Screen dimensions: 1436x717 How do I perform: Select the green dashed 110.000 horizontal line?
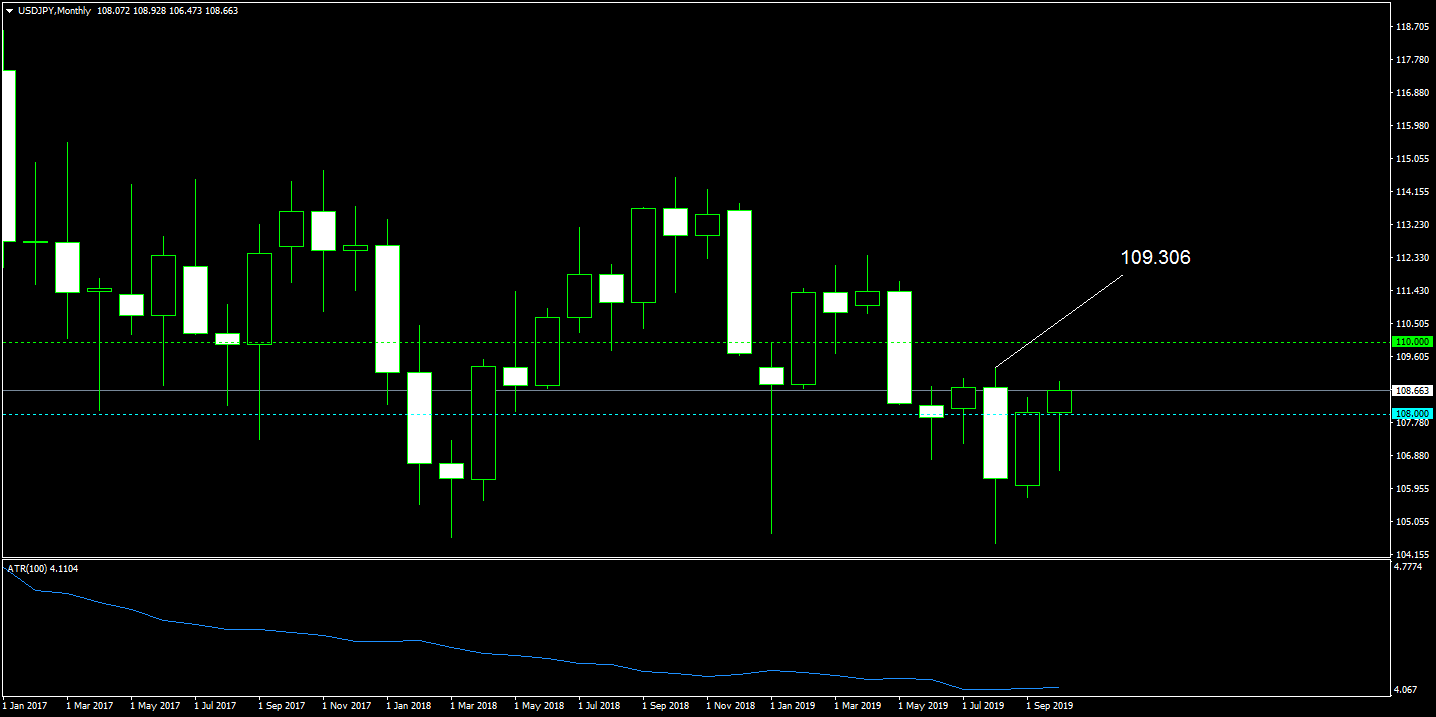(695, 342)
